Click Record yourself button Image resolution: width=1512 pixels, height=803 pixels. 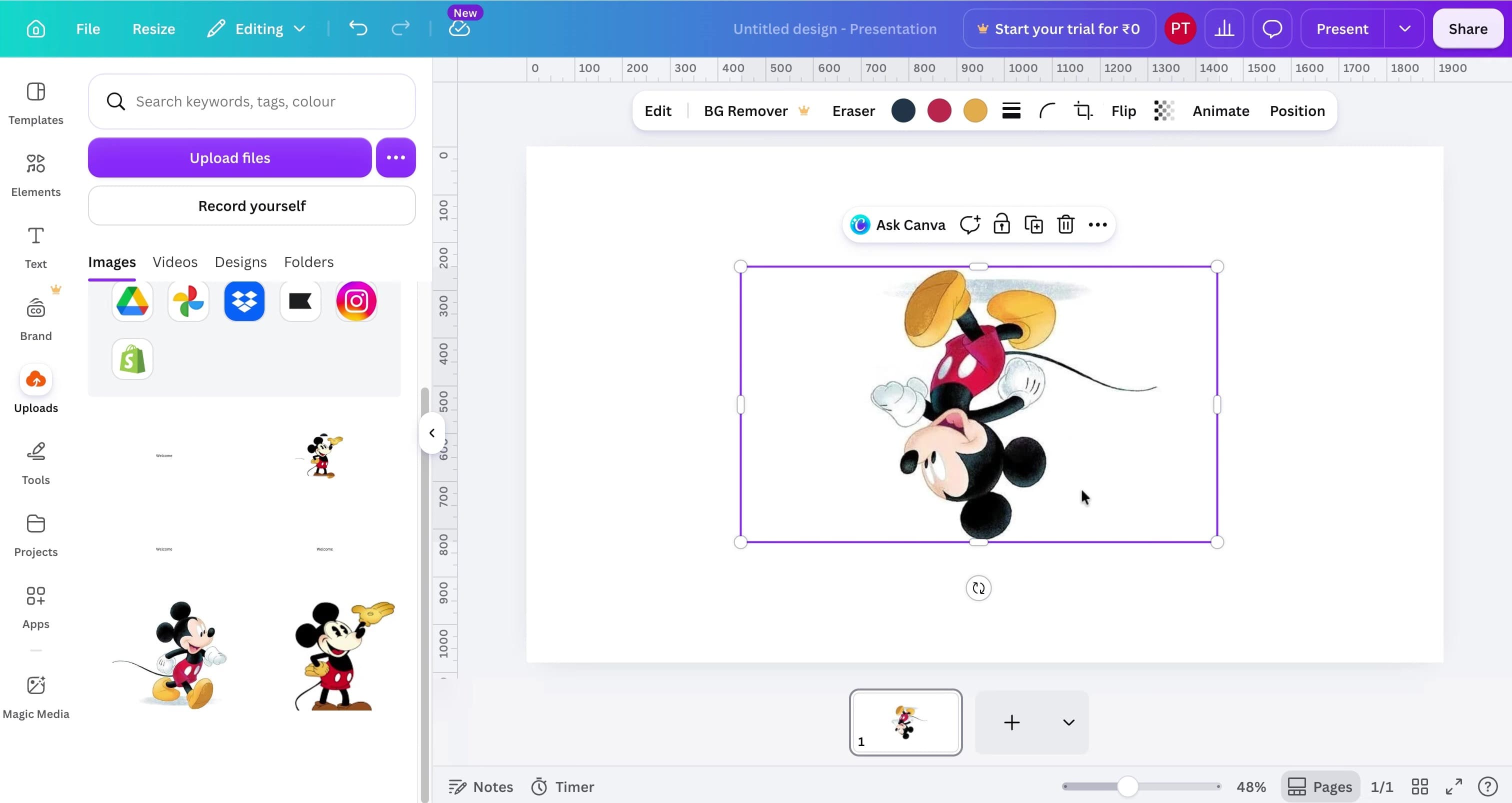pos(252,205)
